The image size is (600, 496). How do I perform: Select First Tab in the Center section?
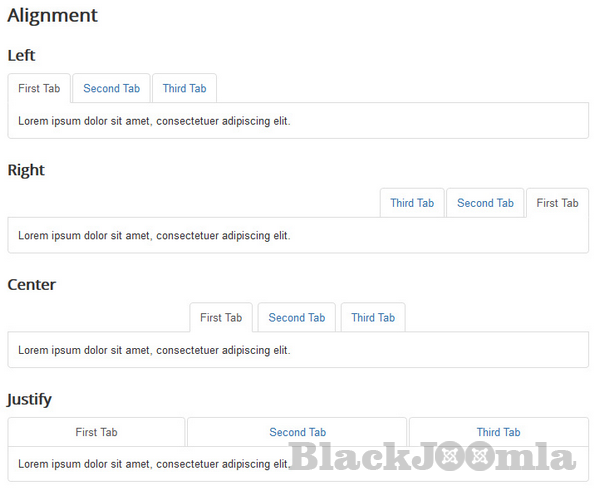point(221,318)
